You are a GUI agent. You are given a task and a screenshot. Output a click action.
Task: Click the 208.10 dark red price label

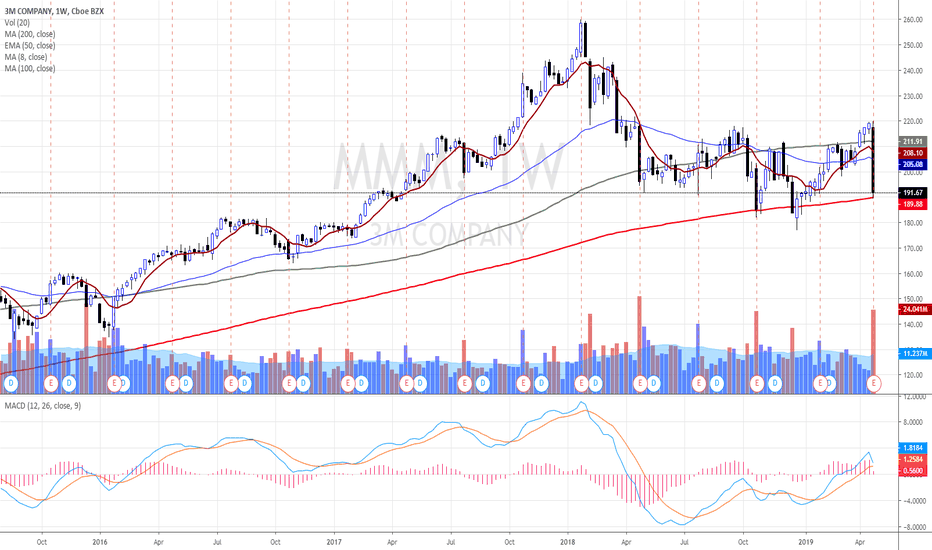coord(912,153)
